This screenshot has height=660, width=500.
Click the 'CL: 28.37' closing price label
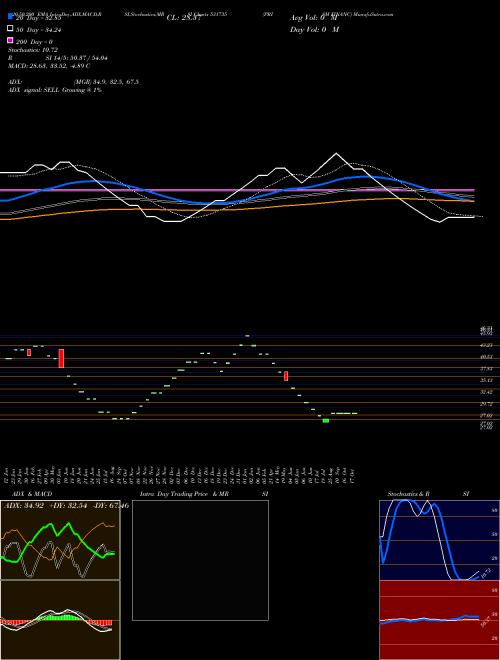tap(184, 18)
